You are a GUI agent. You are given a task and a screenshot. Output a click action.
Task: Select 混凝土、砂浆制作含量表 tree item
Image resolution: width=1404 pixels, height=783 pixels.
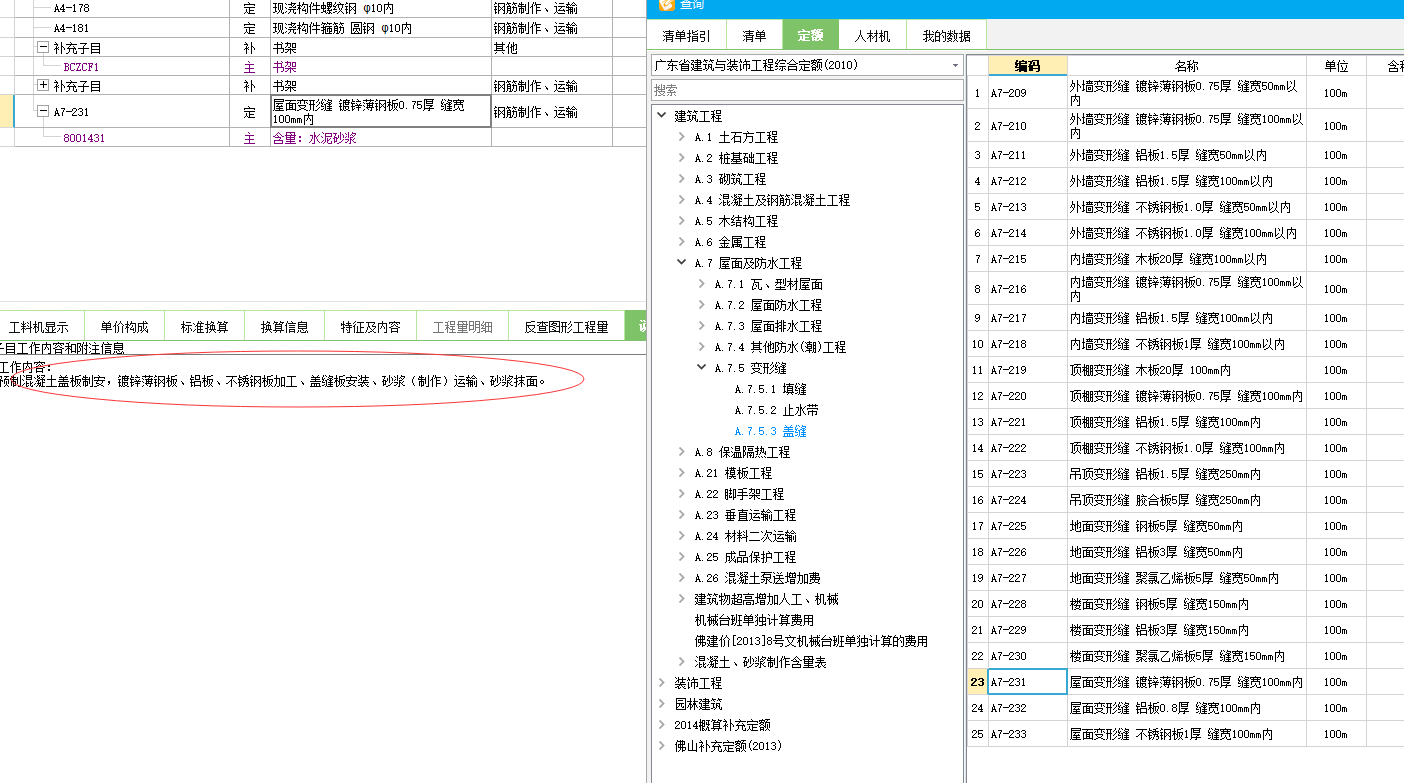[761, 662]
